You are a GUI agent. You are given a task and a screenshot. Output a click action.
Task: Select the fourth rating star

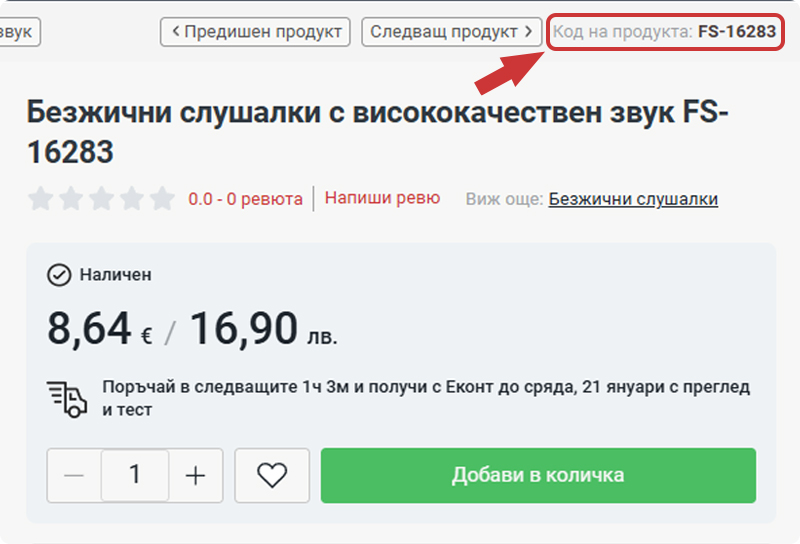coord(131,199)
